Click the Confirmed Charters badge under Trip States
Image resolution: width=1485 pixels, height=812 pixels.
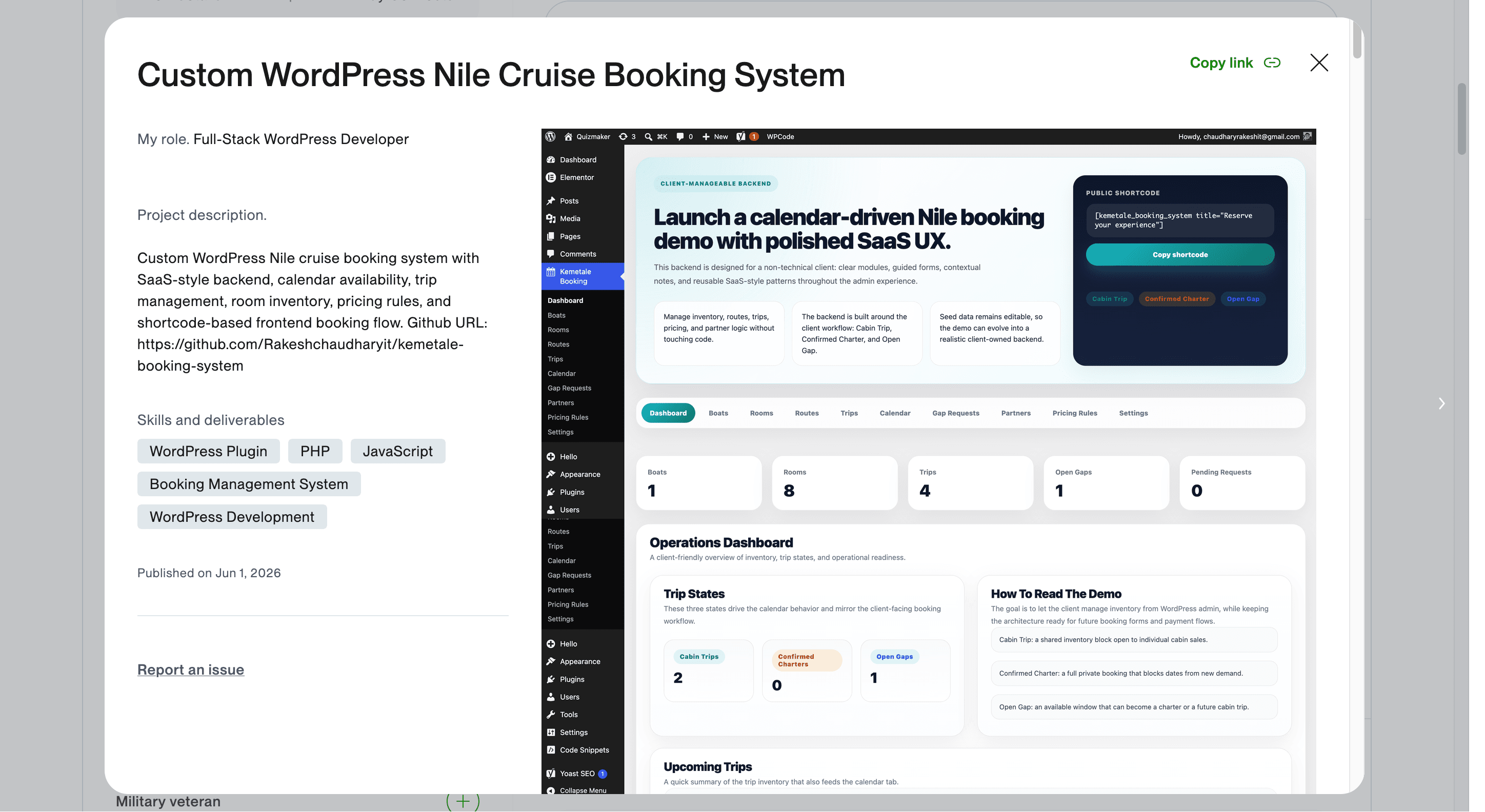pos(807,660)
